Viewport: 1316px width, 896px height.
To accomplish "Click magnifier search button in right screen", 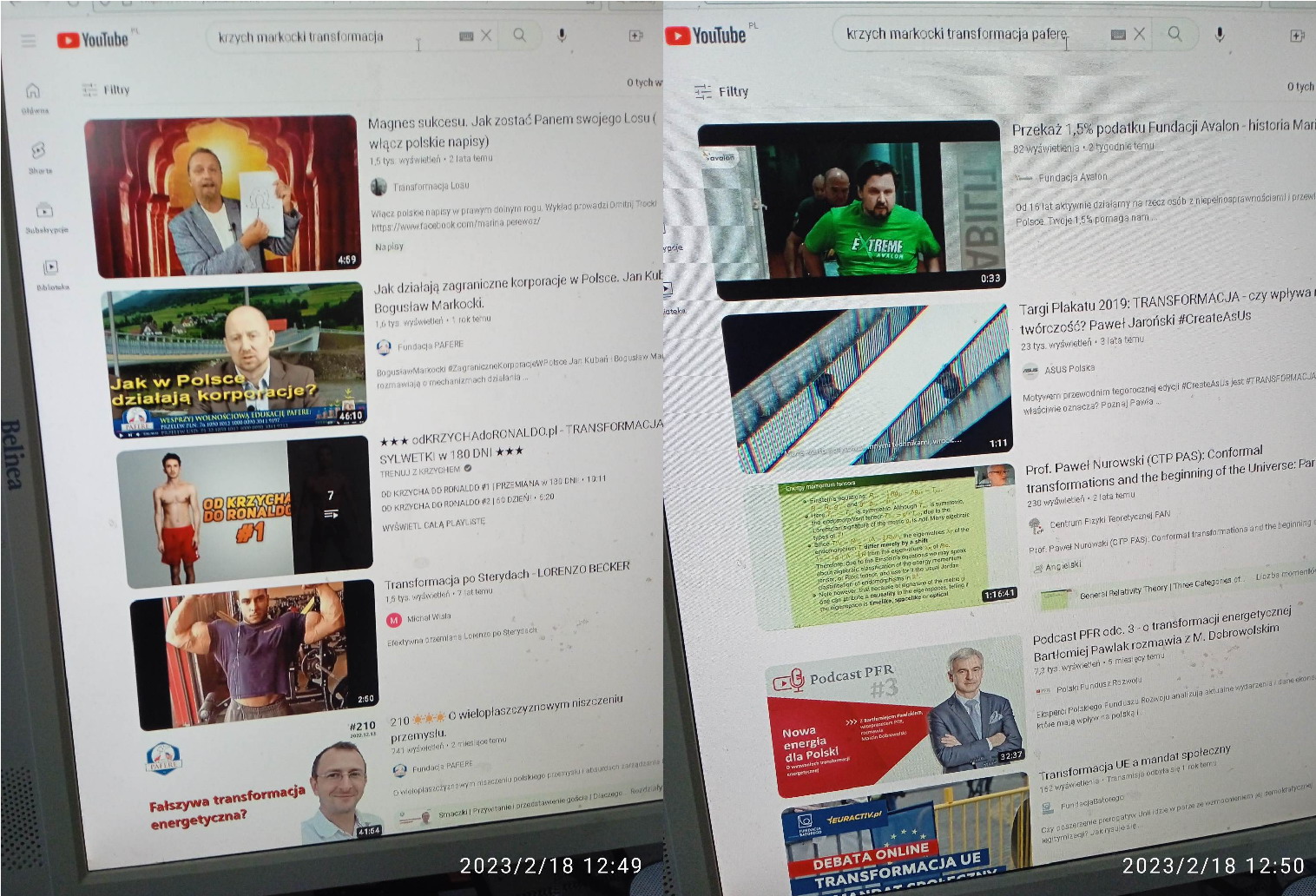I will pos(1175,34).
